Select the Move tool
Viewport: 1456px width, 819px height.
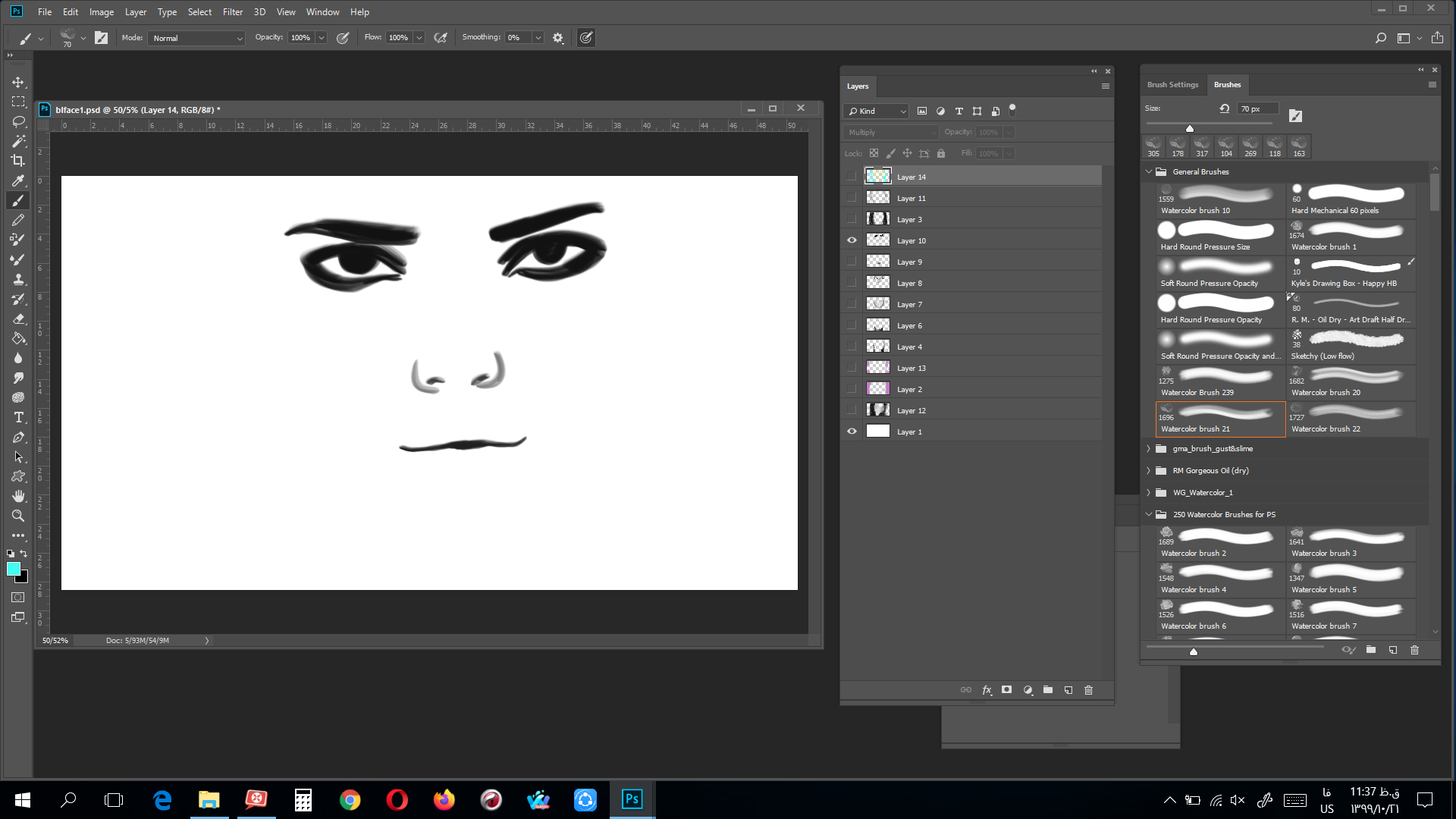18,82
